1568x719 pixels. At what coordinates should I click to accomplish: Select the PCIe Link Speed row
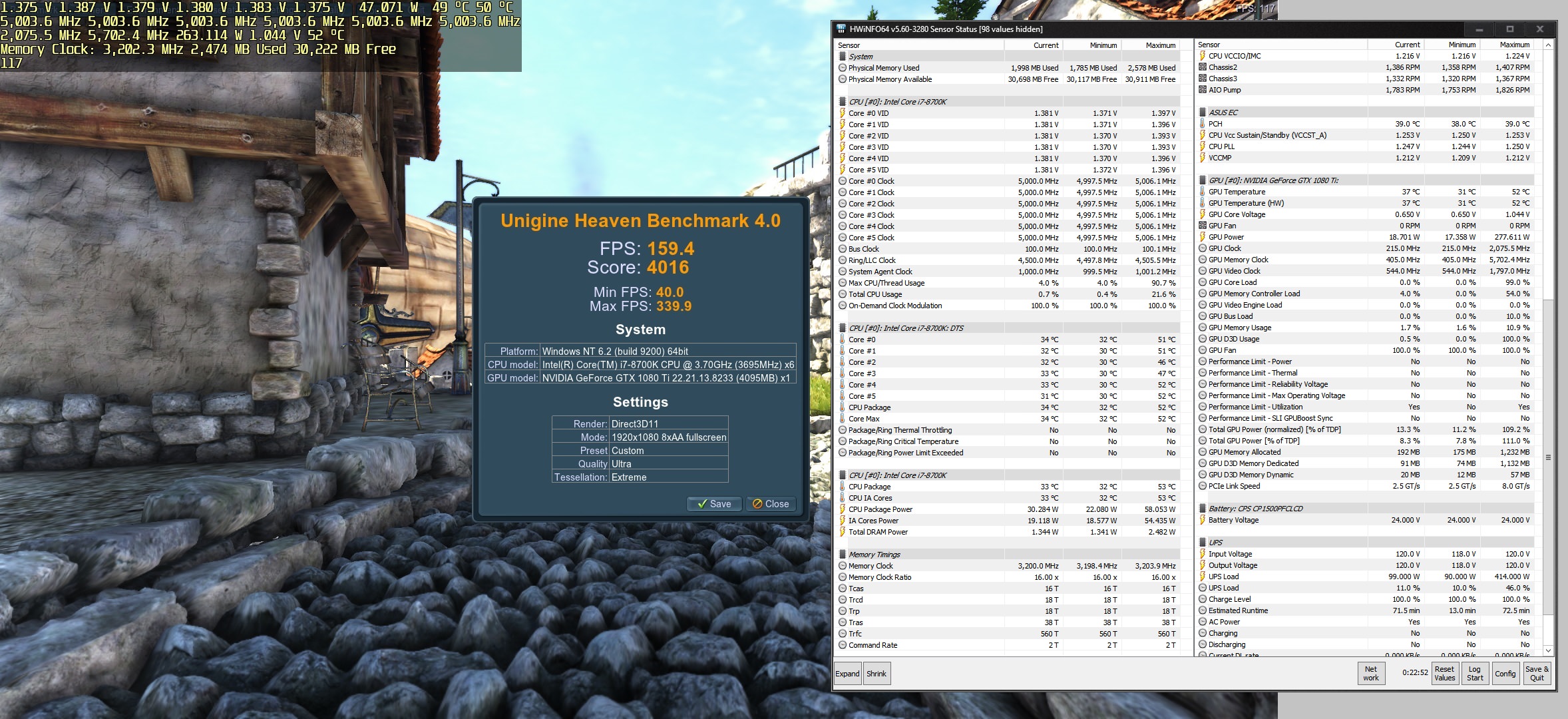[x=1365, y=486]
